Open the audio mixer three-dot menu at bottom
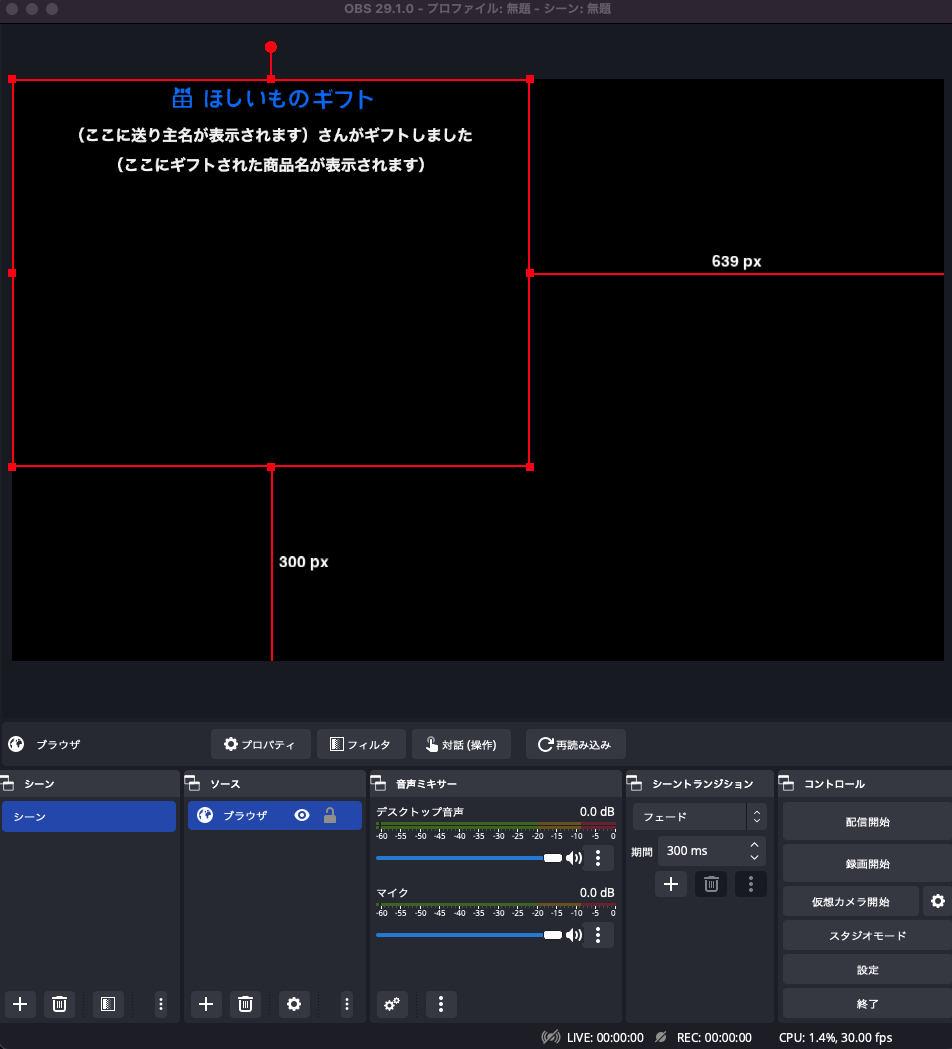This screenshot has height=1049, width=952. click(x=441, y=1004)
